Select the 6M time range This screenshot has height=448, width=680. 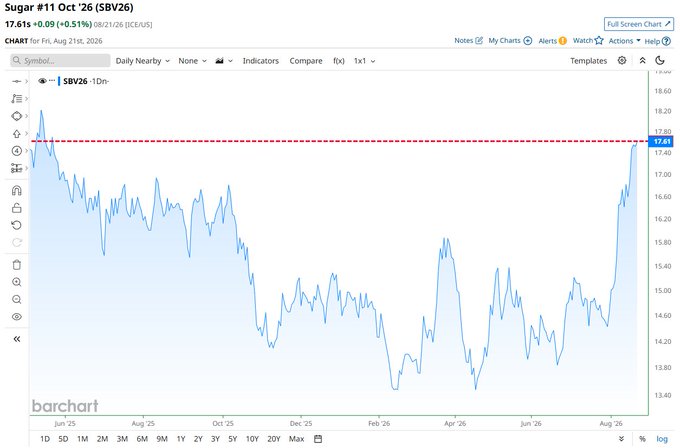coord(142,439)
